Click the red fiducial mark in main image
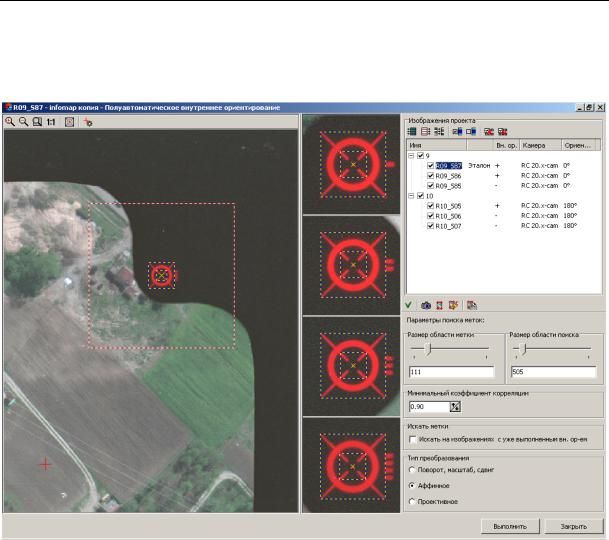Viewport: 609px width, 540px height. 162,275
